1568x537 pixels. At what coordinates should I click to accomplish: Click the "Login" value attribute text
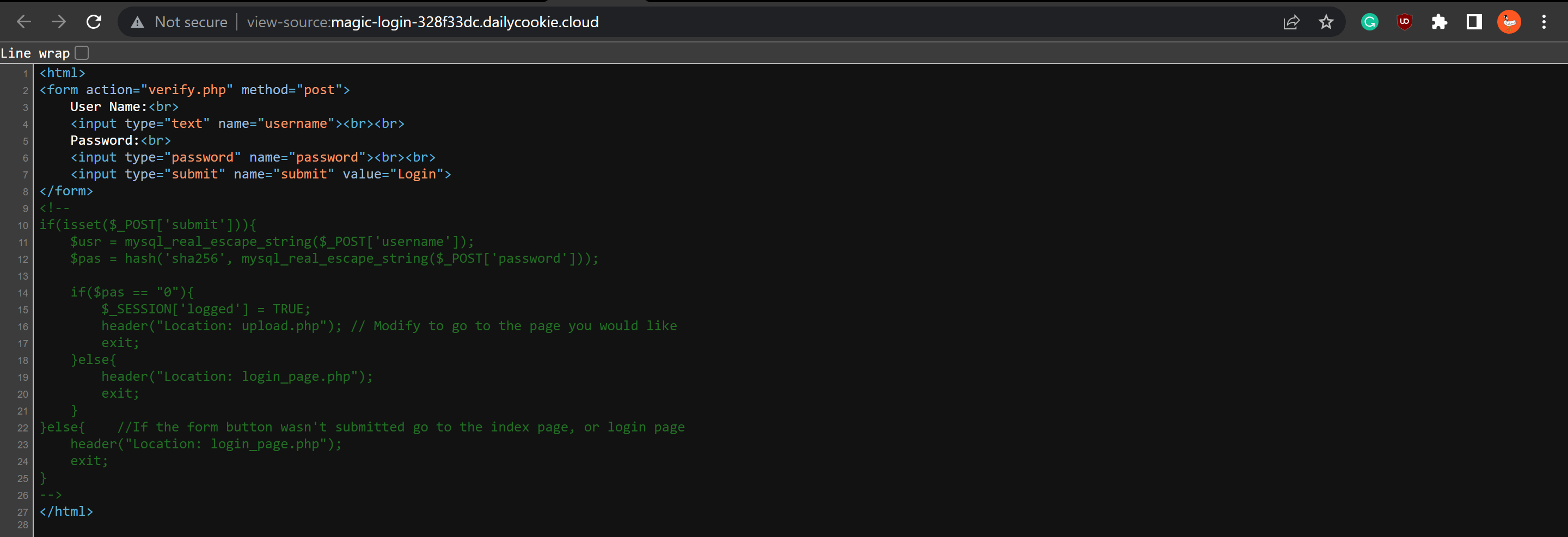click(x=417, y=174)
